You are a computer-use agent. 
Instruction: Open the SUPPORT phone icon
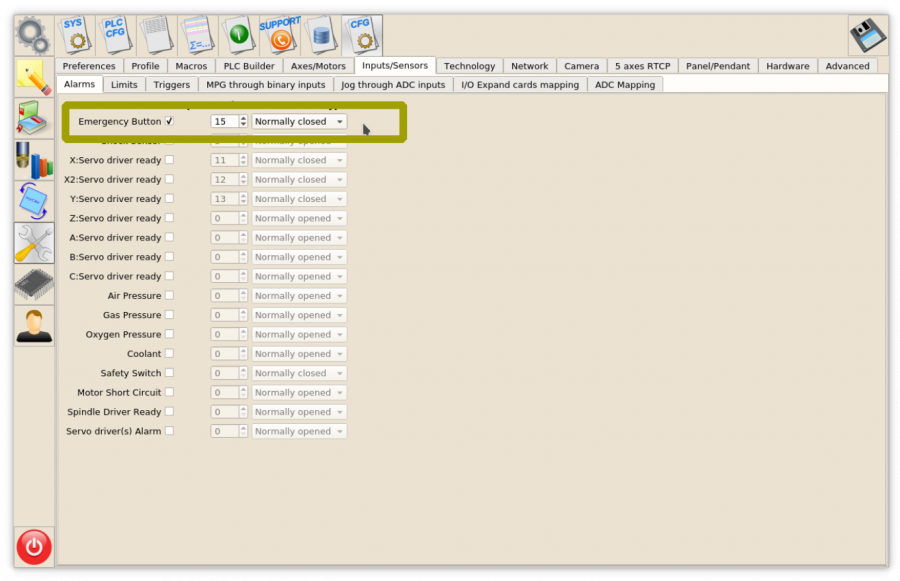[280, 35]
